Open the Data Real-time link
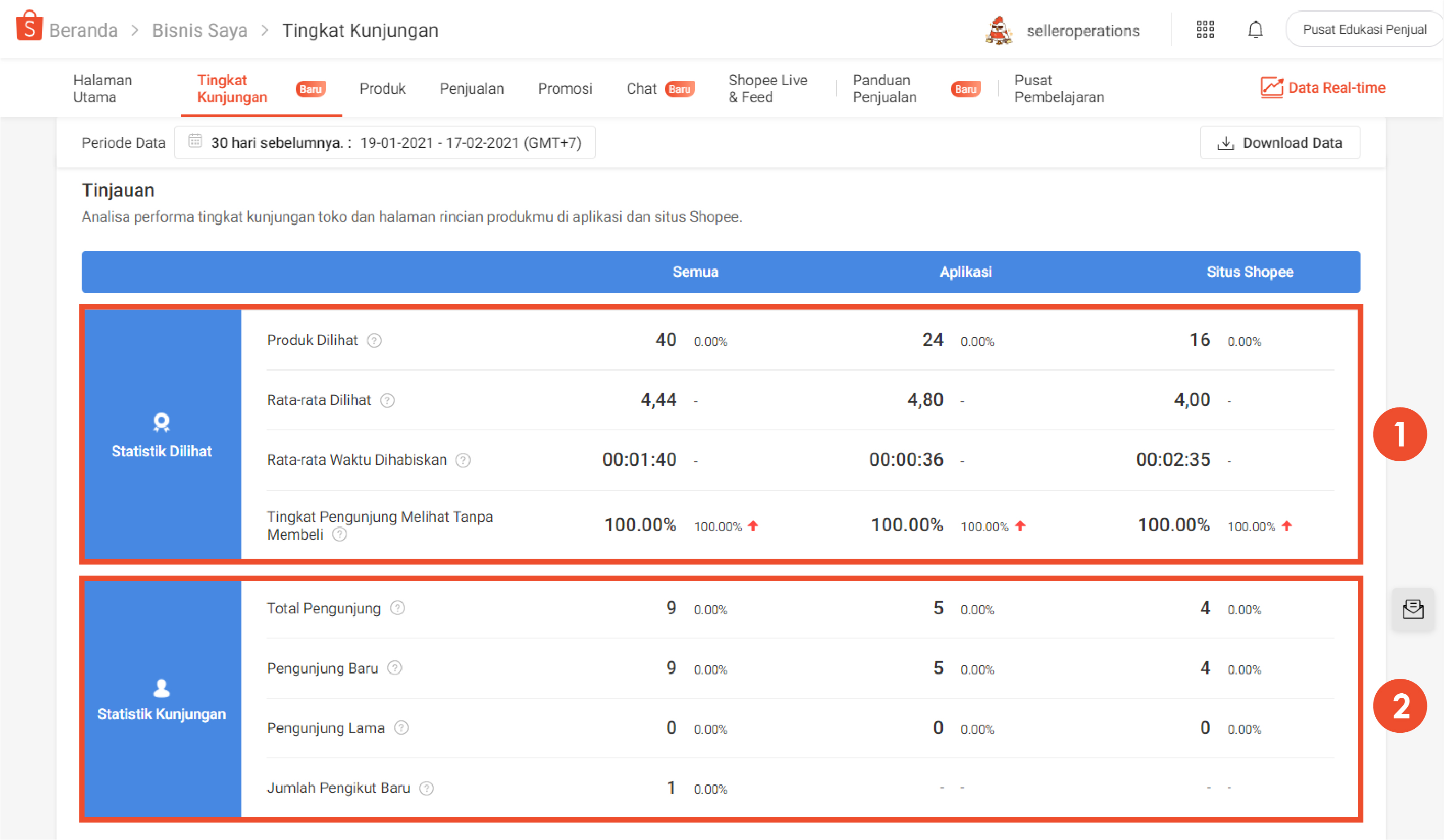The image size is (1444, 840). tap(1323, 87)
